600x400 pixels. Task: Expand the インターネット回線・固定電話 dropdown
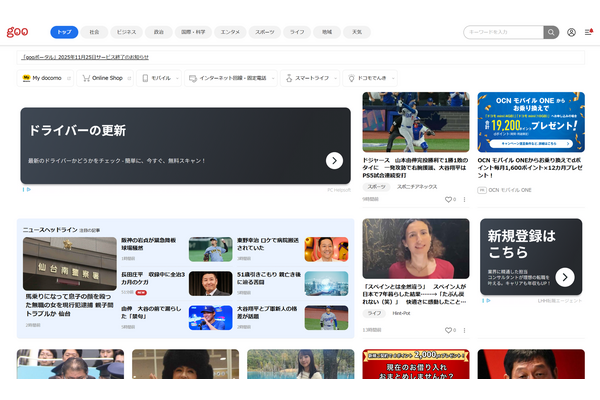pos(274,77)
